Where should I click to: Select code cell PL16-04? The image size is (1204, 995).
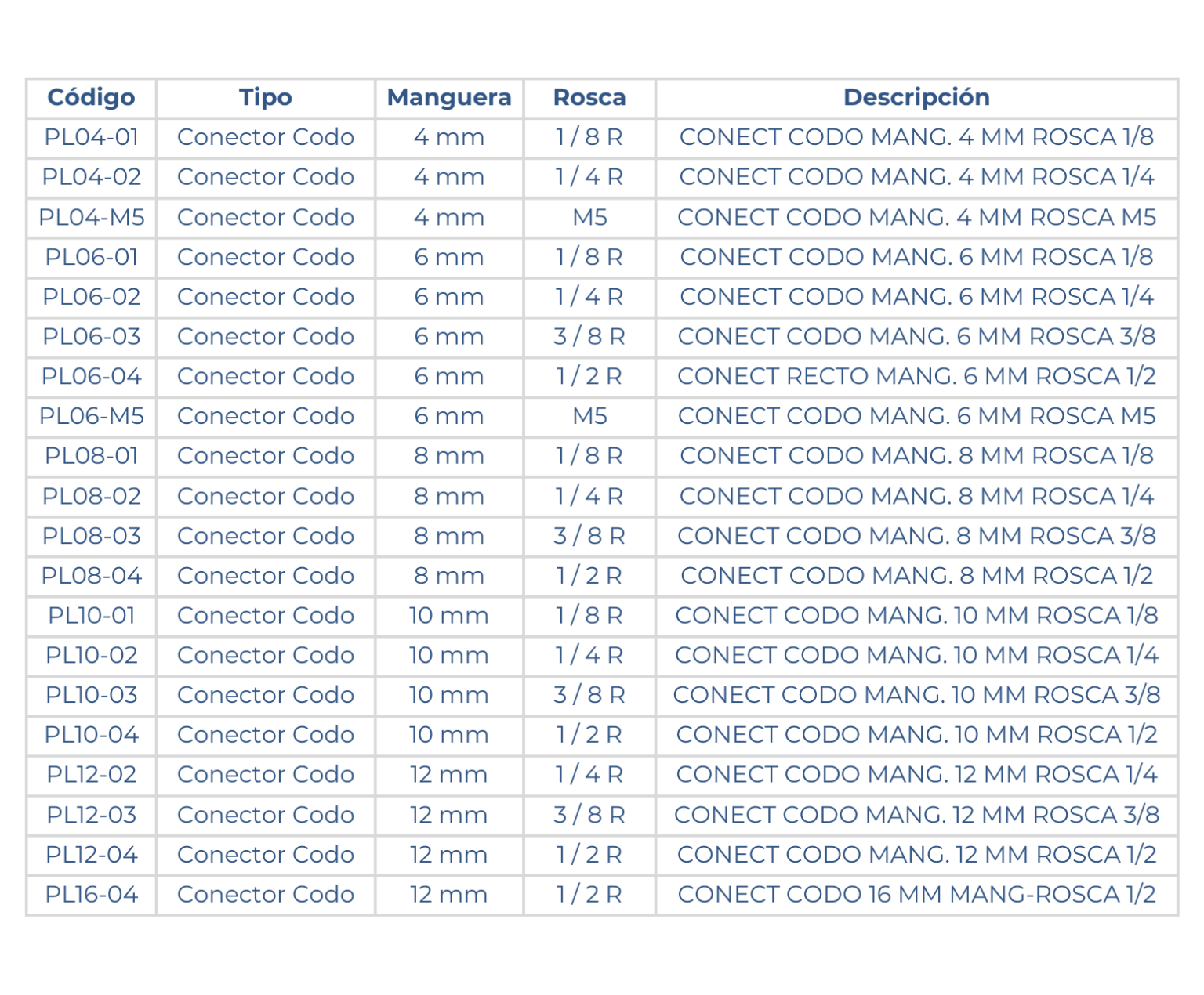(x=92, y=894)
